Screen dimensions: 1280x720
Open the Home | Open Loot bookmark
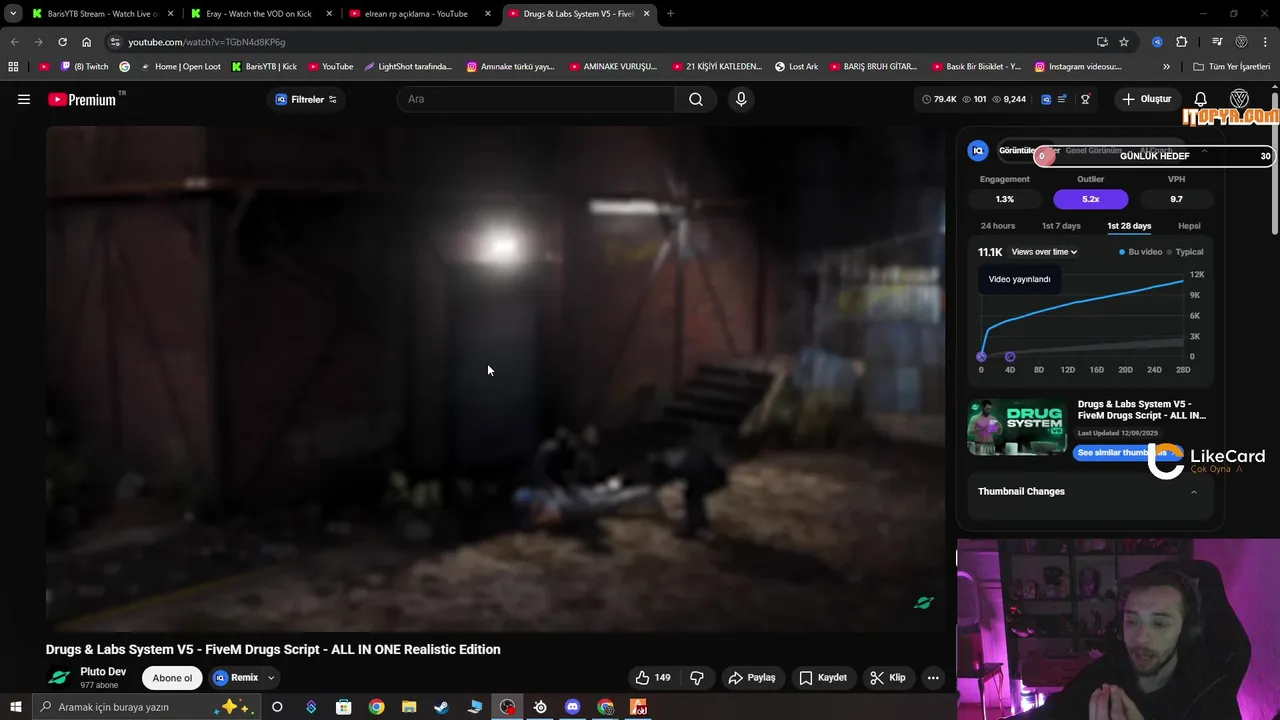click(181, 67)
